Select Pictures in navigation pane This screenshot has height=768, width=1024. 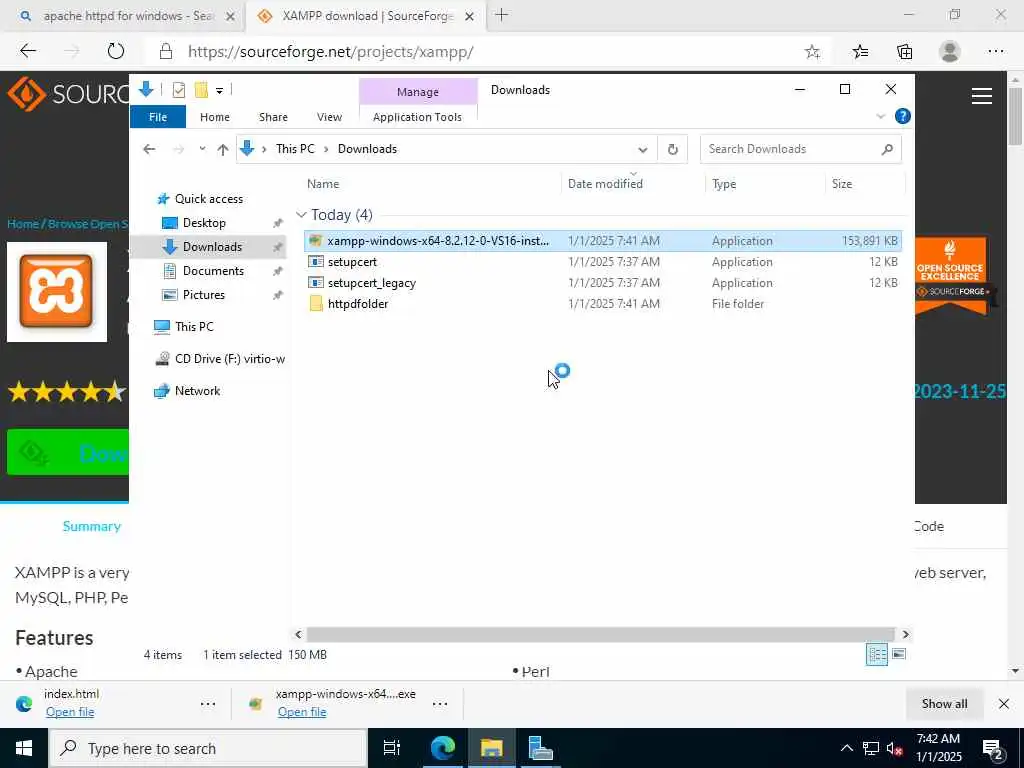tap(203, 295)
